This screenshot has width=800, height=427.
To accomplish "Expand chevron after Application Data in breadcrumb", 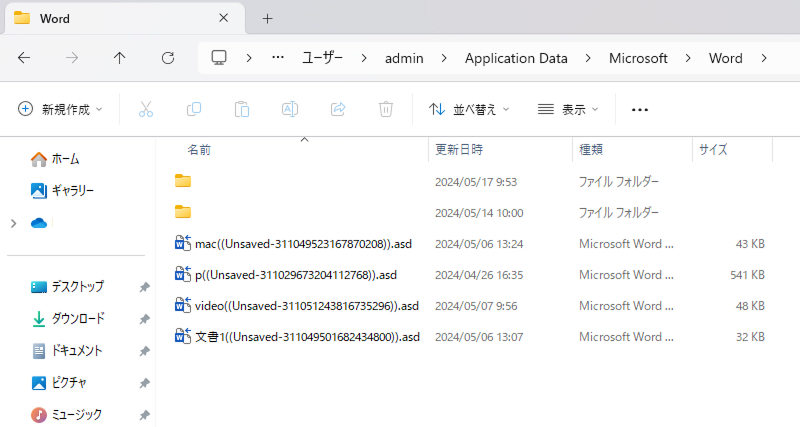I will click(x=588, y=58).
